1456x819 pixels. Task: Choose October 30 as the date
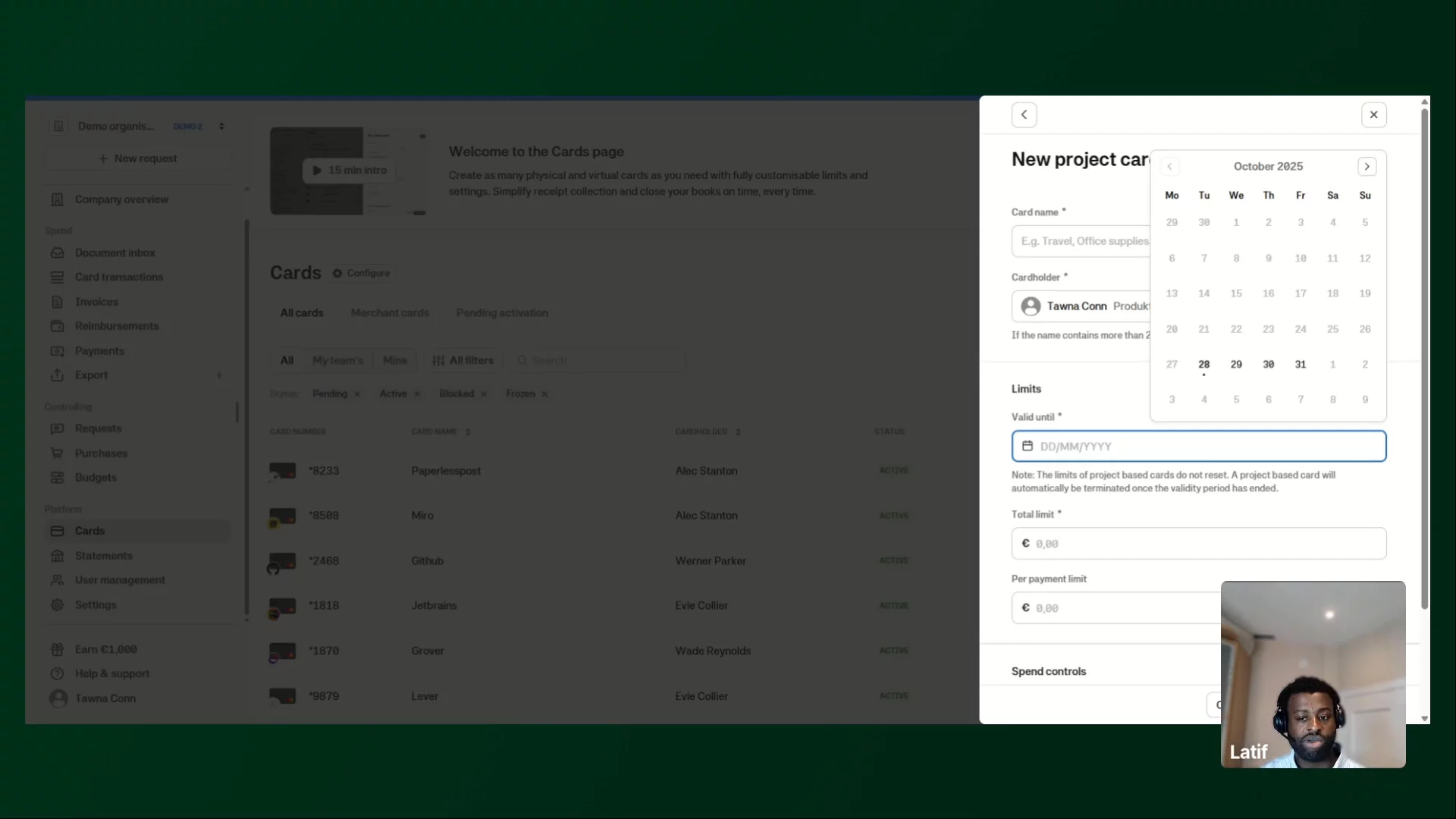1268,364
